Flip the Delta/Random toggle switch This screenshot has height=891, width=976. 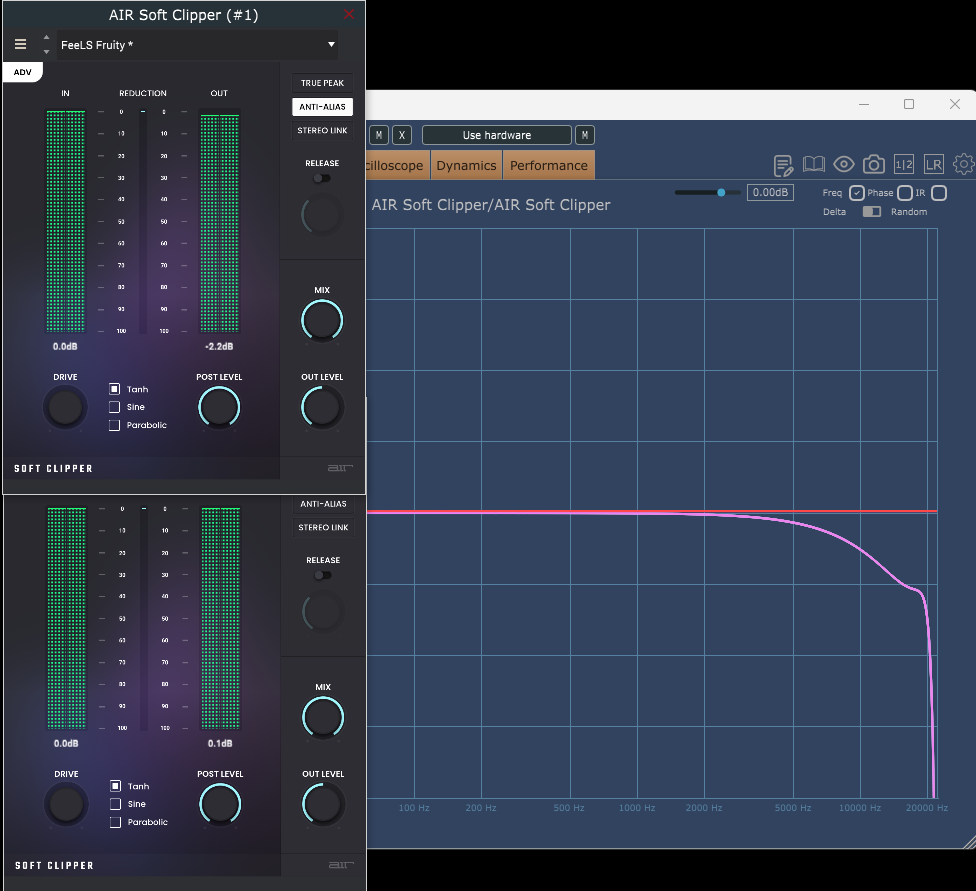(871, 212)
